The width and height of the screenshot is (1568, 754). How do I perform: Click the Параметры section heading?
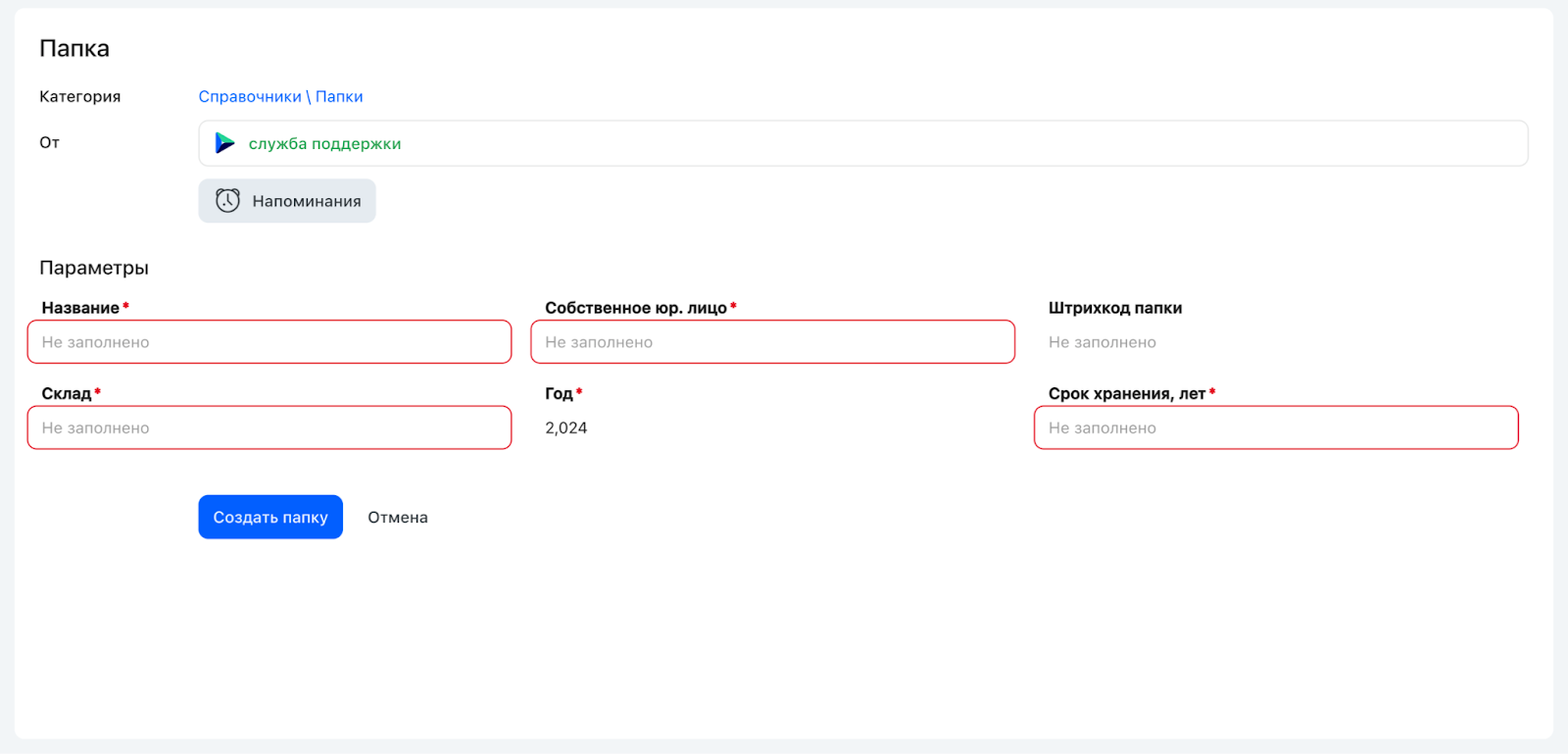(94, 268)
